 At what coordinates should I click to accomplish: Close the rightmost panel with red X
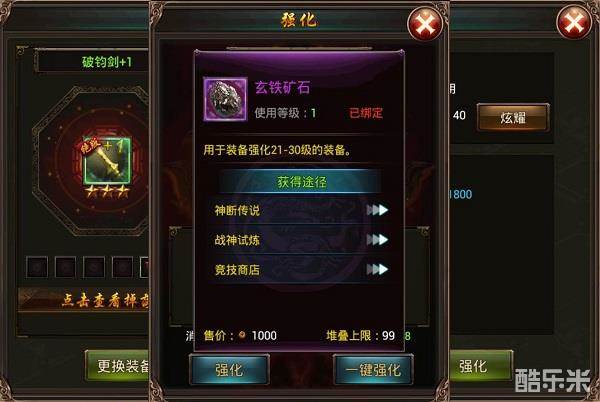click(574, 23)
